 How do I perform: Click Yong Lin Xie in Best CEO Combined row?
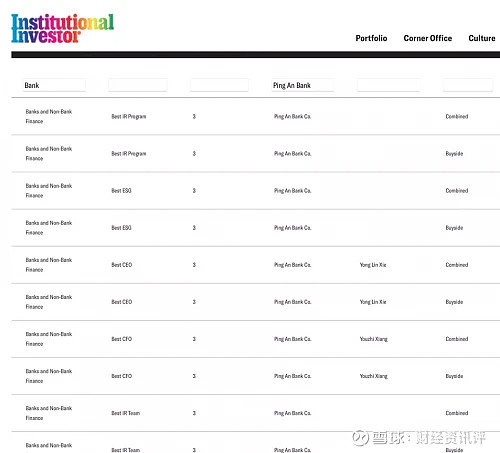(x=373, y=265)
